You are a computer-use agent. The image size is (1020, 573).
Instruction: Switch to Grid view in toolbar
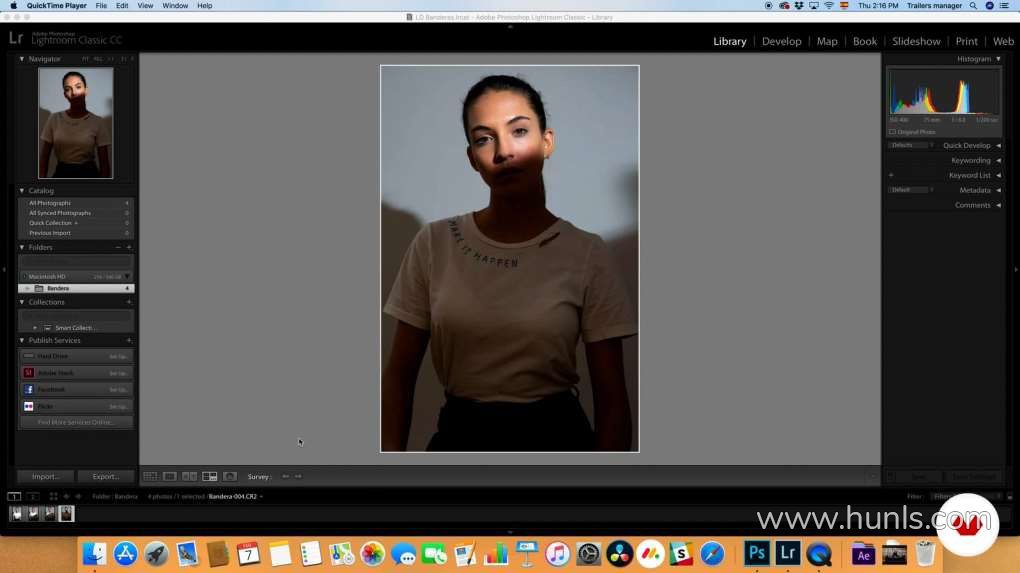pyautogui.click(x=150, y=477)
